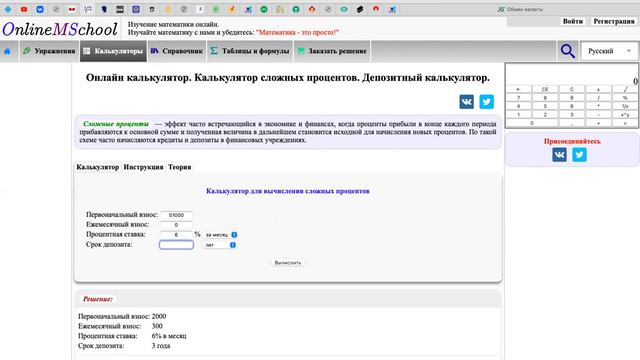Open the Таблицы и формулы menu
Image resolution: width=640 pixels, height=360 pixels.
tap(250, 51)
